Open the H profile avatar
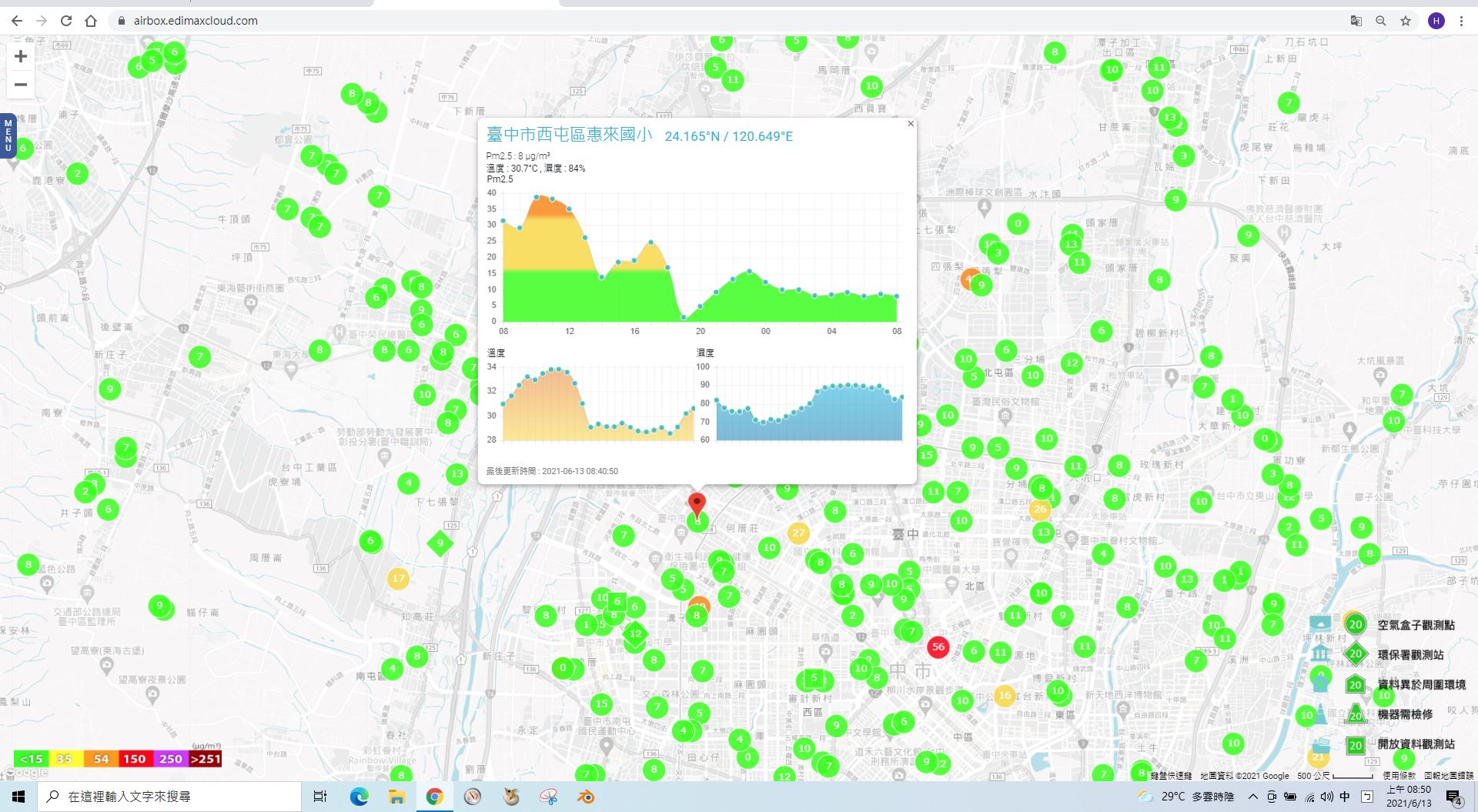The height and width of the screenshot is (812, 1478). tap(1436, 21)
